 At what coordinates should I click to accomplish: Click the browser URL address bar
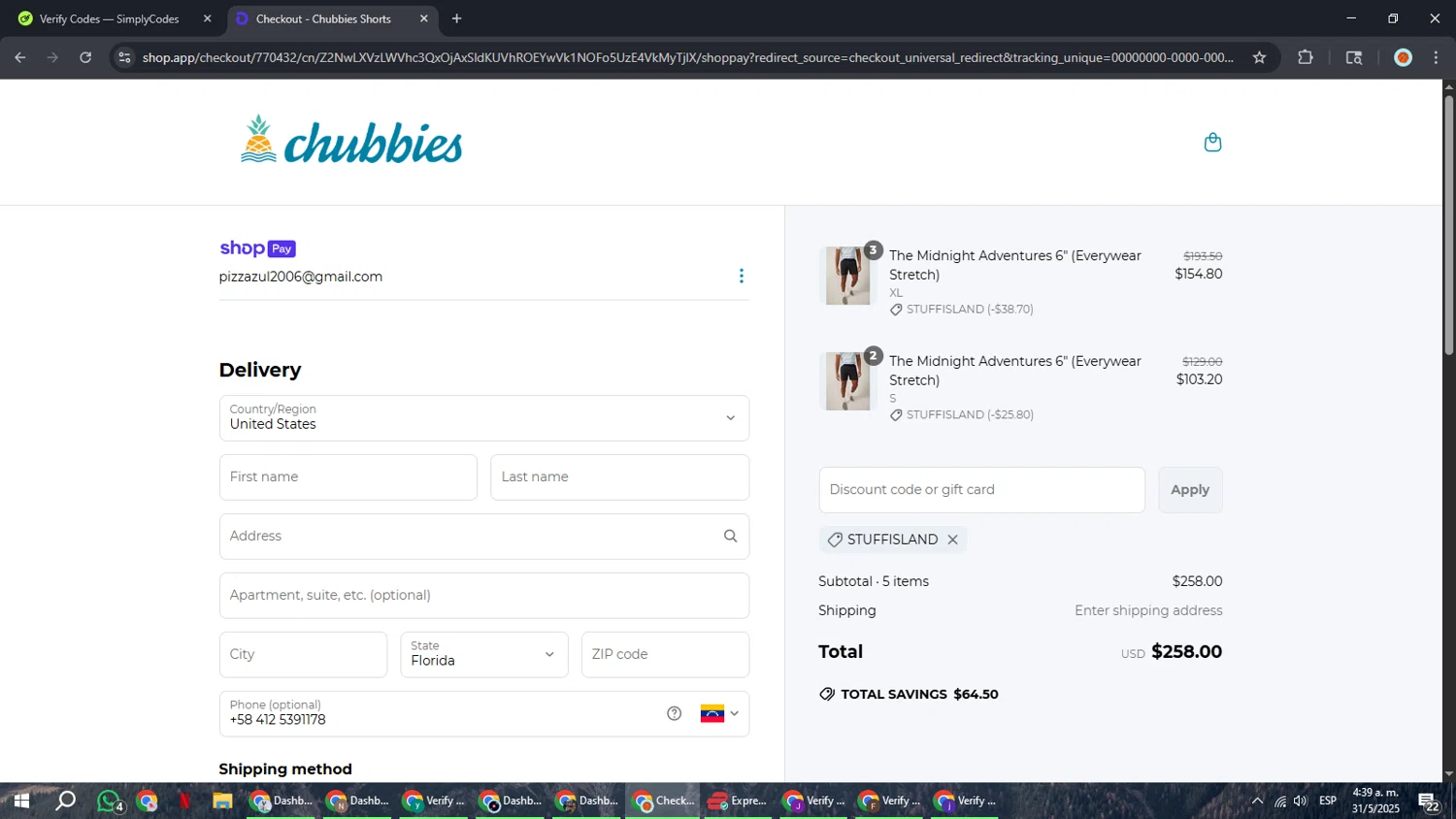click(x=687, y=57)
